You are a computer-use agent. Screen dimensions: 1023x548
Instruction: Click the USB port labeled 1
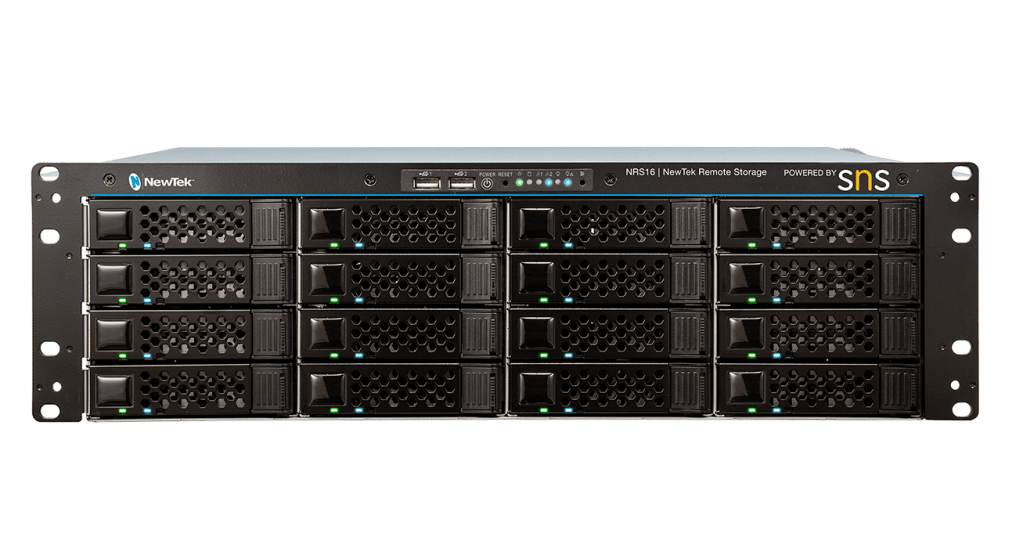[427, 184]
